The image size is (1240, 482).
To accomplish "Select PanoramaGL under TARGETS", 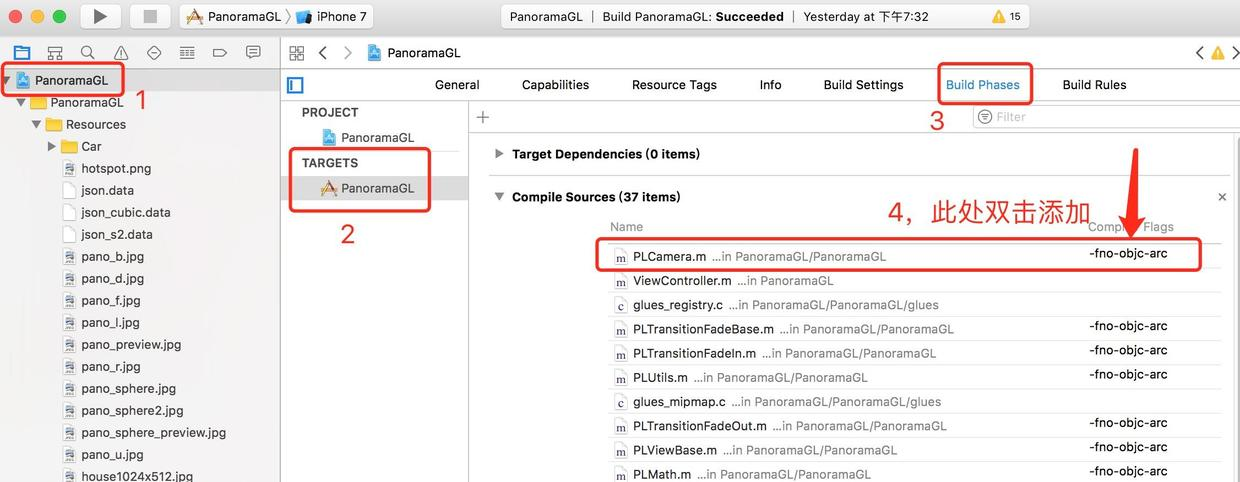I will 377,188.
